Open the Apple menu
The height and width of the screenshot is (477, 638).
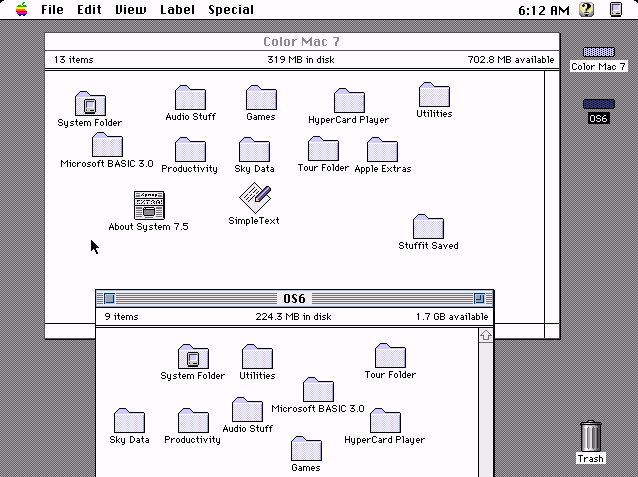click(x=22, y=9)
